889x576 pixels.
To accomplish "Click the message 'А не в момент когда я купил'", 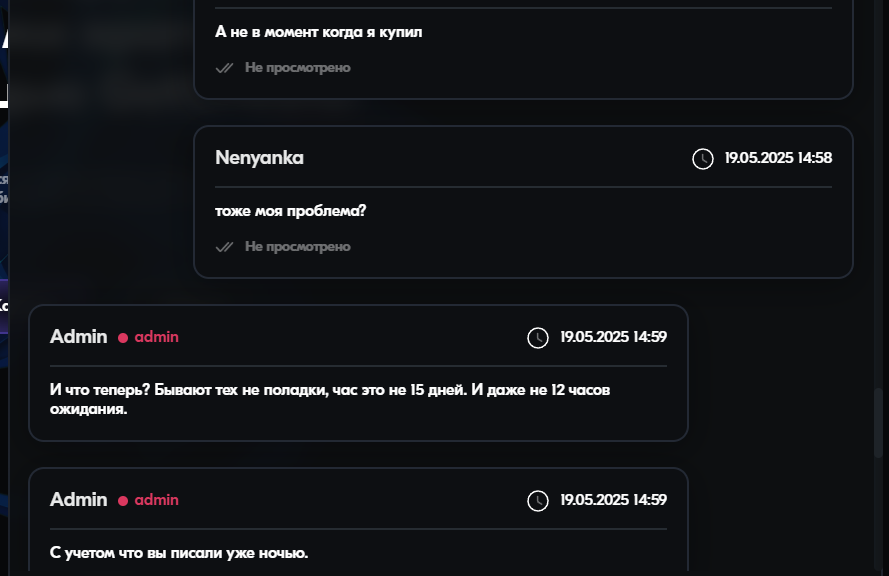I will tap(319, 32).
